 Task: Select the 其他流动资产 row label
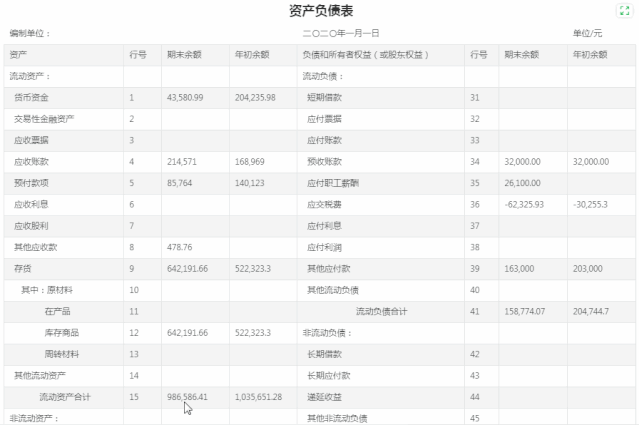pyautogui.click(x=40, y=376)
